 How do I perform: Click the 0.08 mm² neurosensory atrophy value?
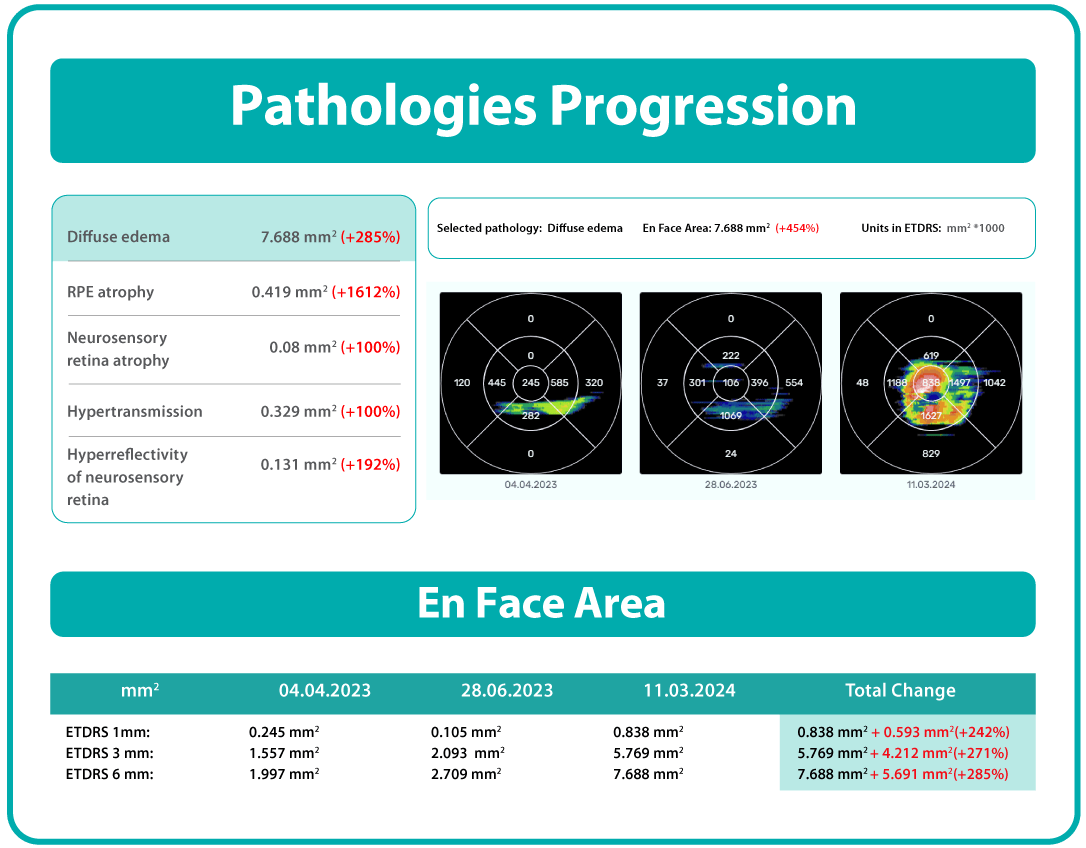(303, 347)
